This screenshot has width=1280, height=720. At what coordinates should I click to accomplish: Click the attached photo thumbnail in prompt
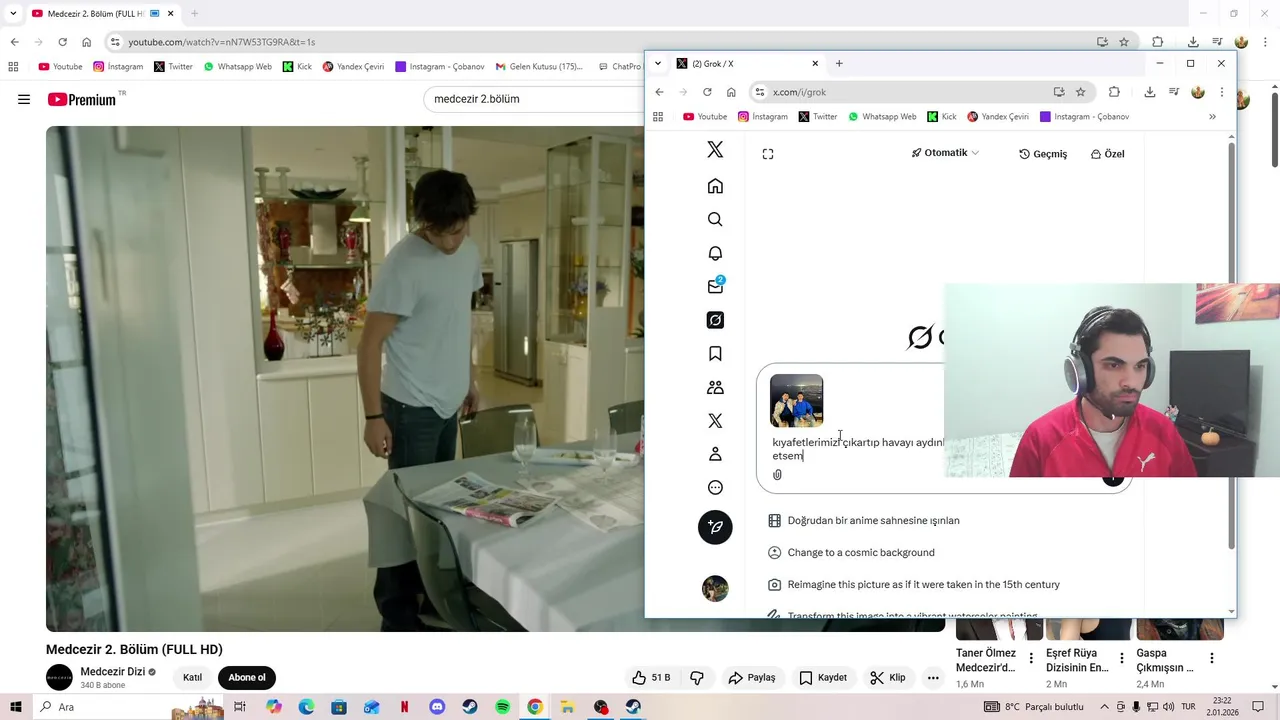pos(797,400)
